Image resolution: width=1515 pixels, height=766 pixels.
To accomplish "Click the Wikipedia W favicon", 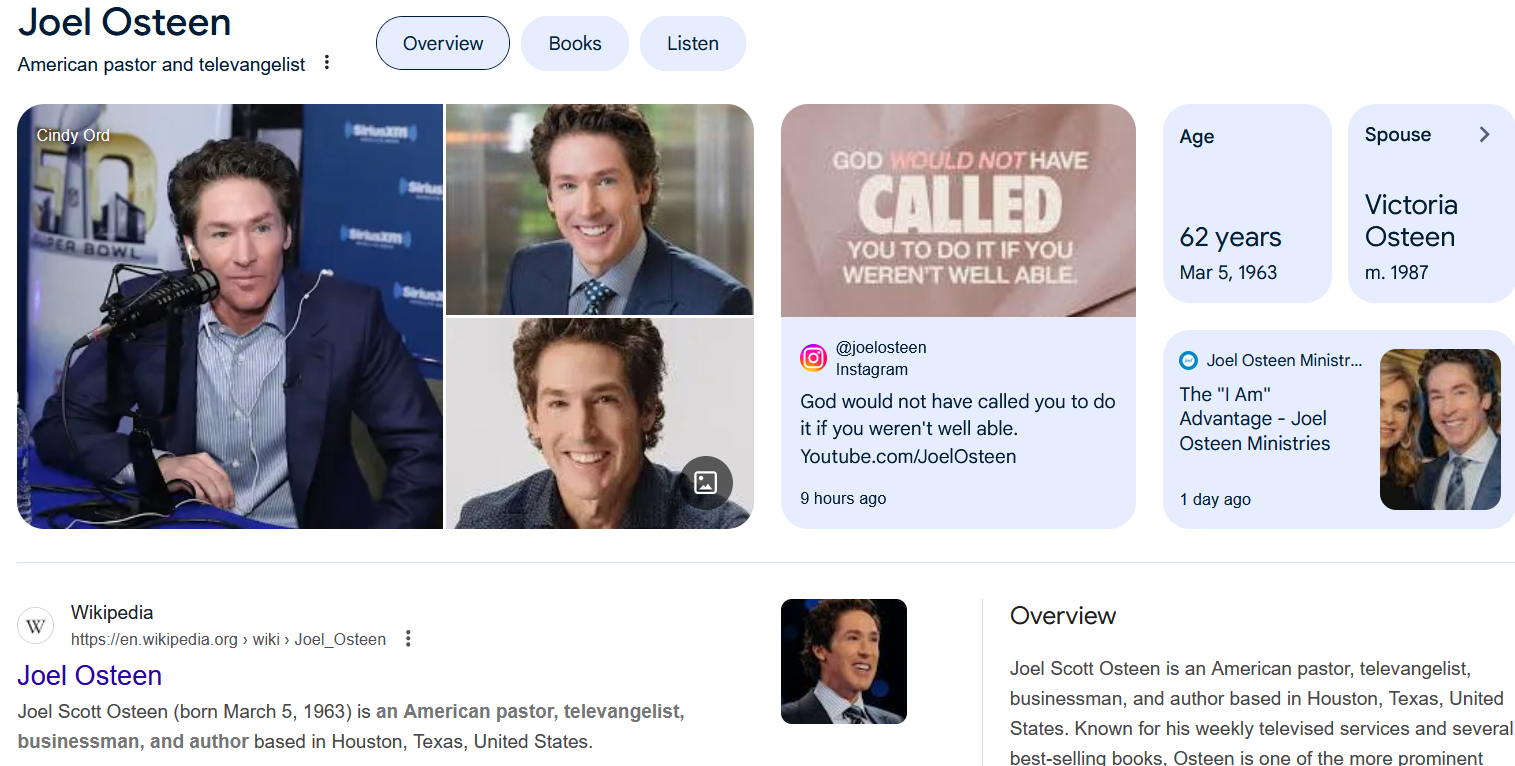I will coord(36,626).
